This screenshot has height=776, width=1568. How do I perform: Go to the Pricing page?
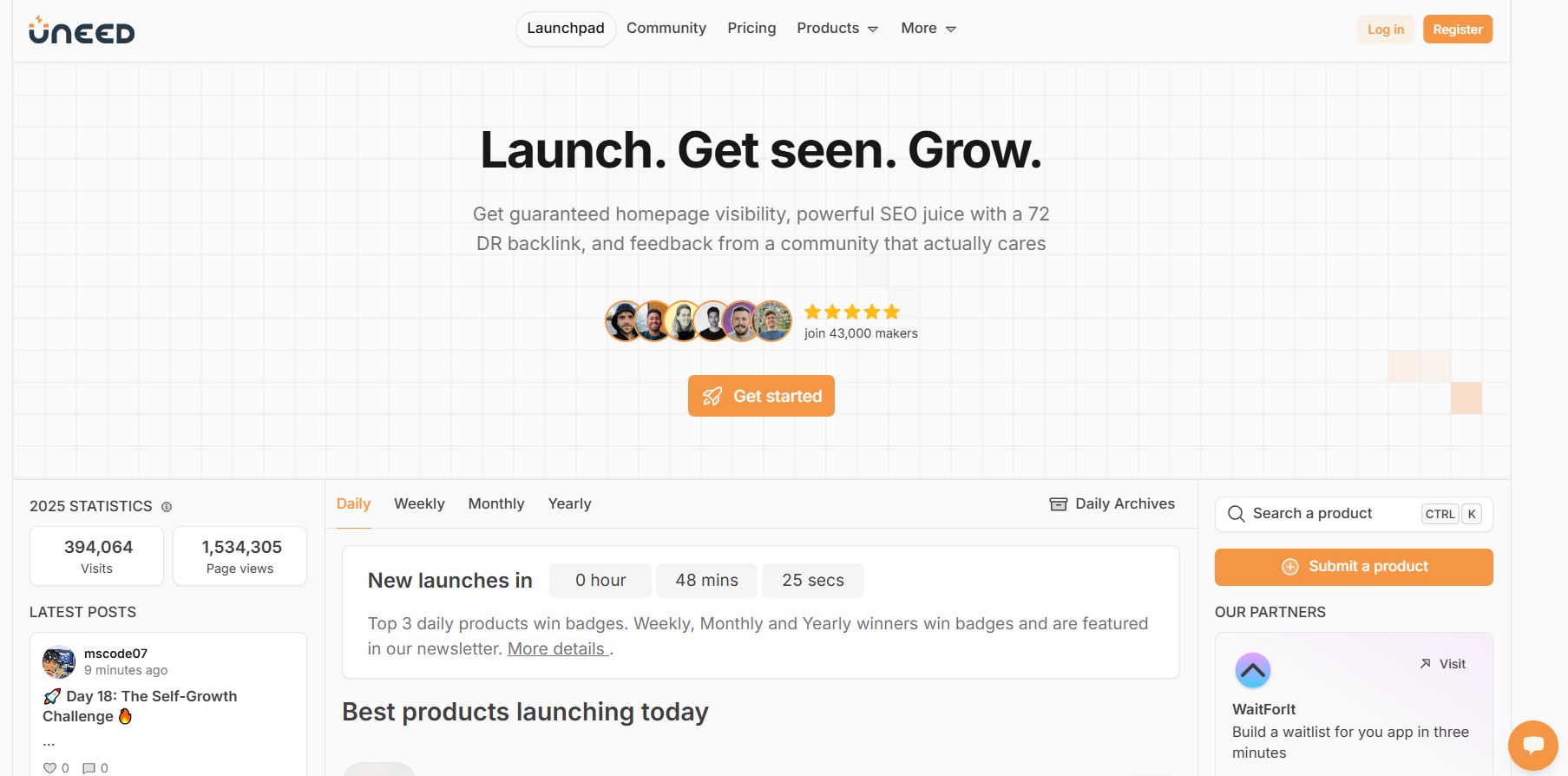pos(751,29)
